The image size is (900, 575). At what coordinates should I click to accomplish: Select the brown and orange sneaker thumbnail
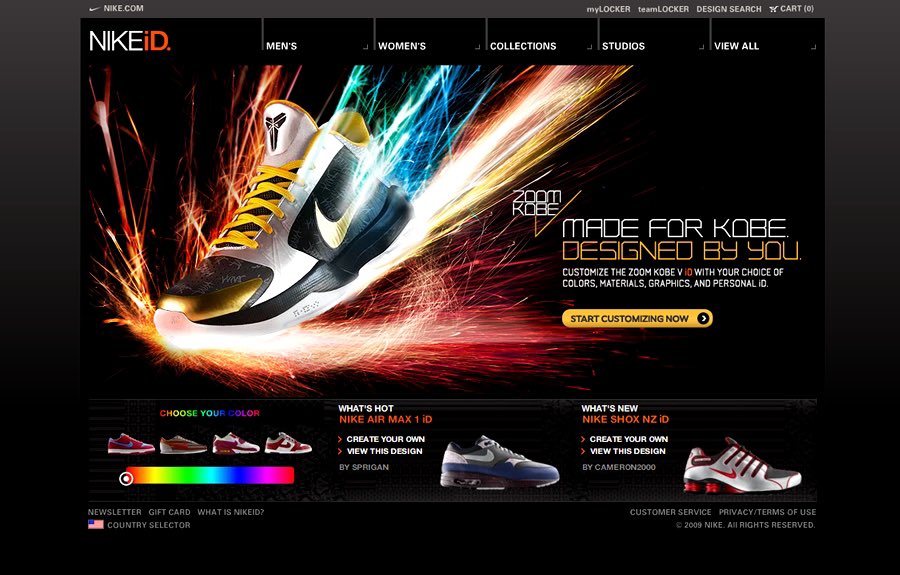[183, 444]
